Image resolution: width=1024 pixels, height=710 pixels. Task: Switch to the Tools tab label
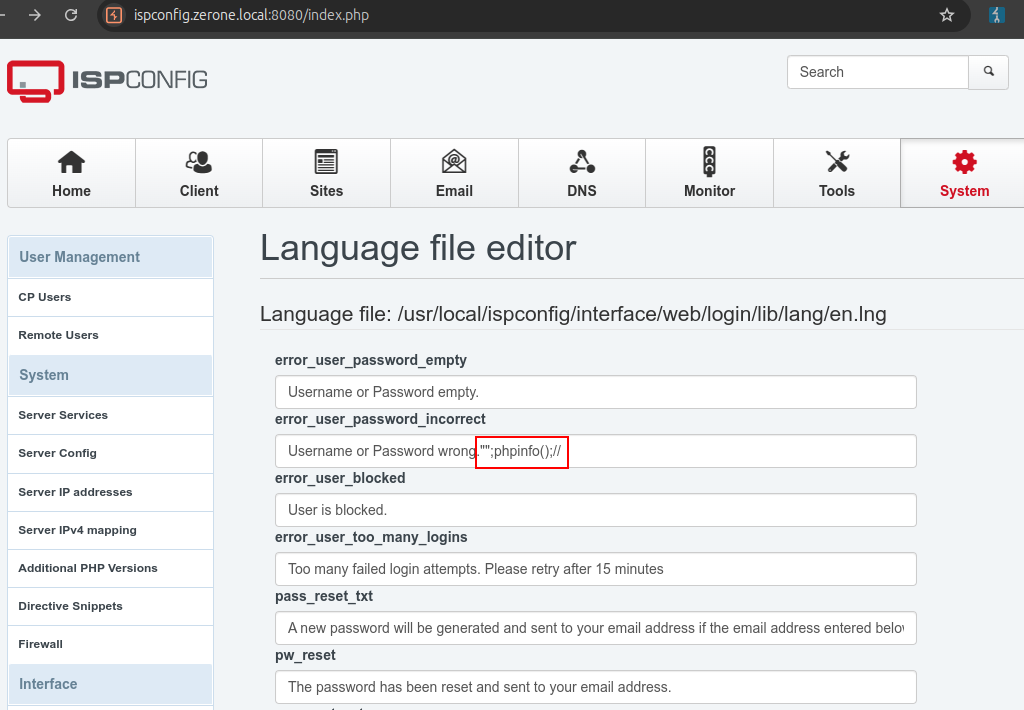[x=837, y=191]
